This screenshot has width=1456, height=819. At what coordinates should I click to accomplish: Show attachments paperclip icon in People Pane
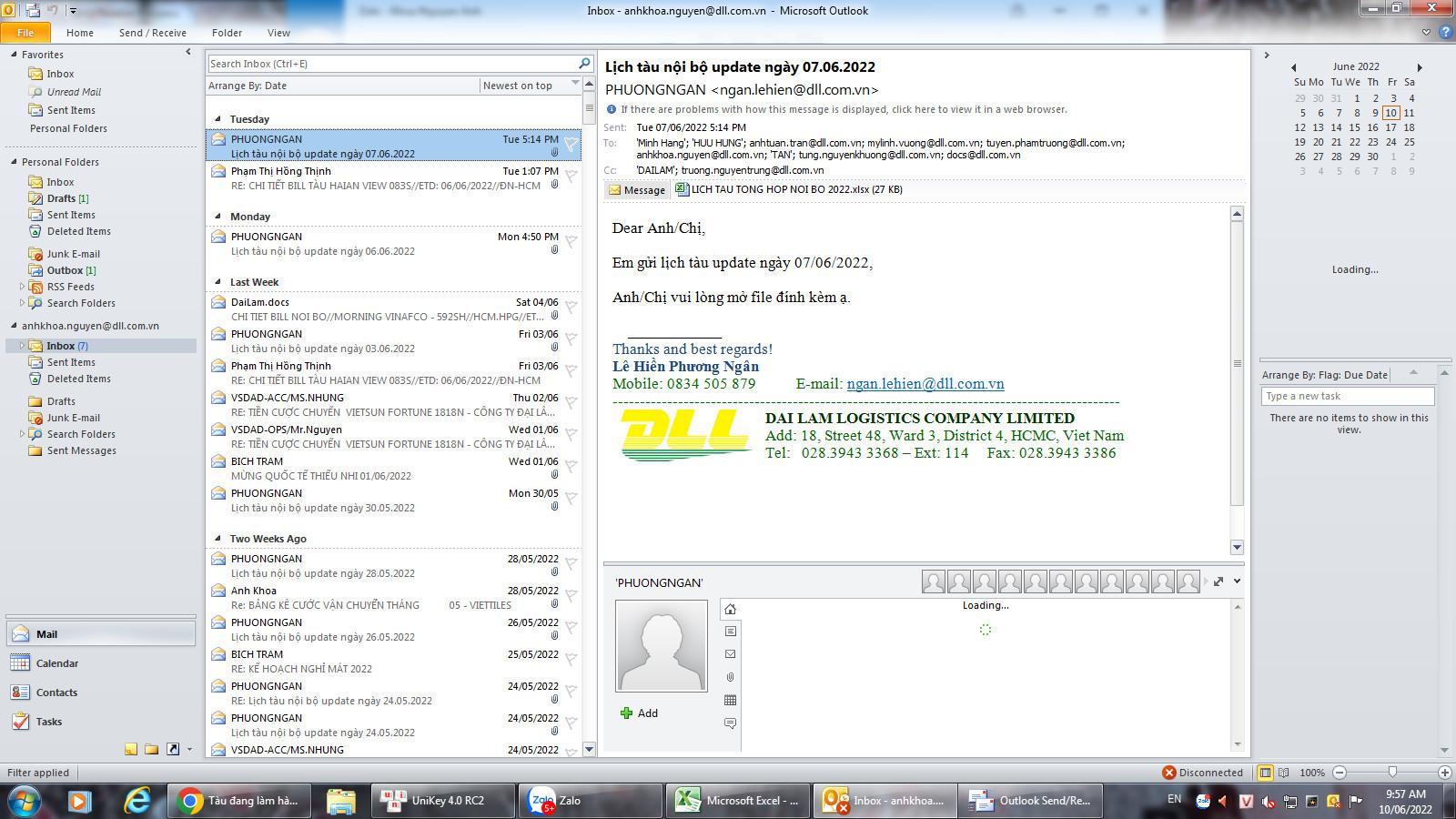730,677
